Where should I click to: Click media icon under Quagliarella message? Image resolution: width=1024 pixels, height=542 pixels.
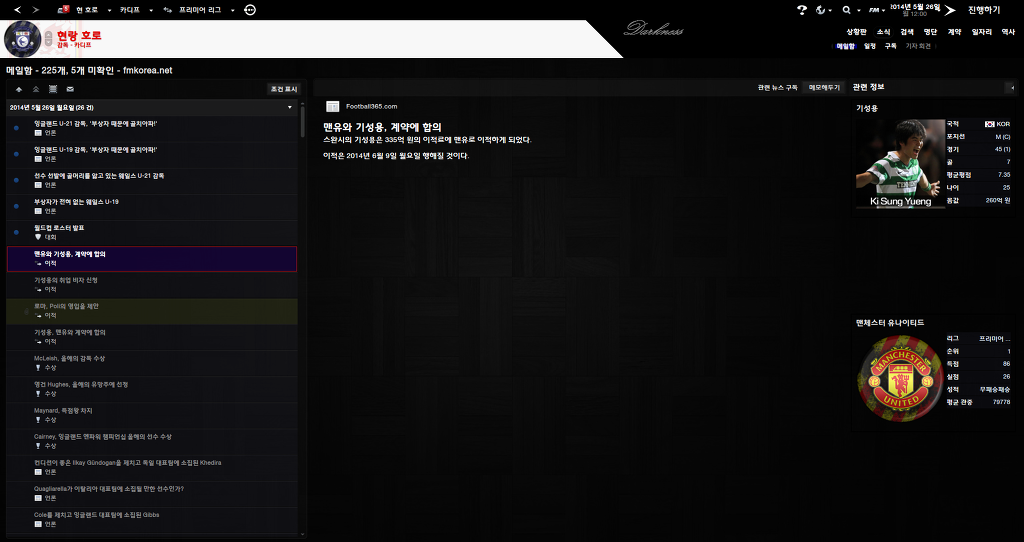(x=38, y=498)
